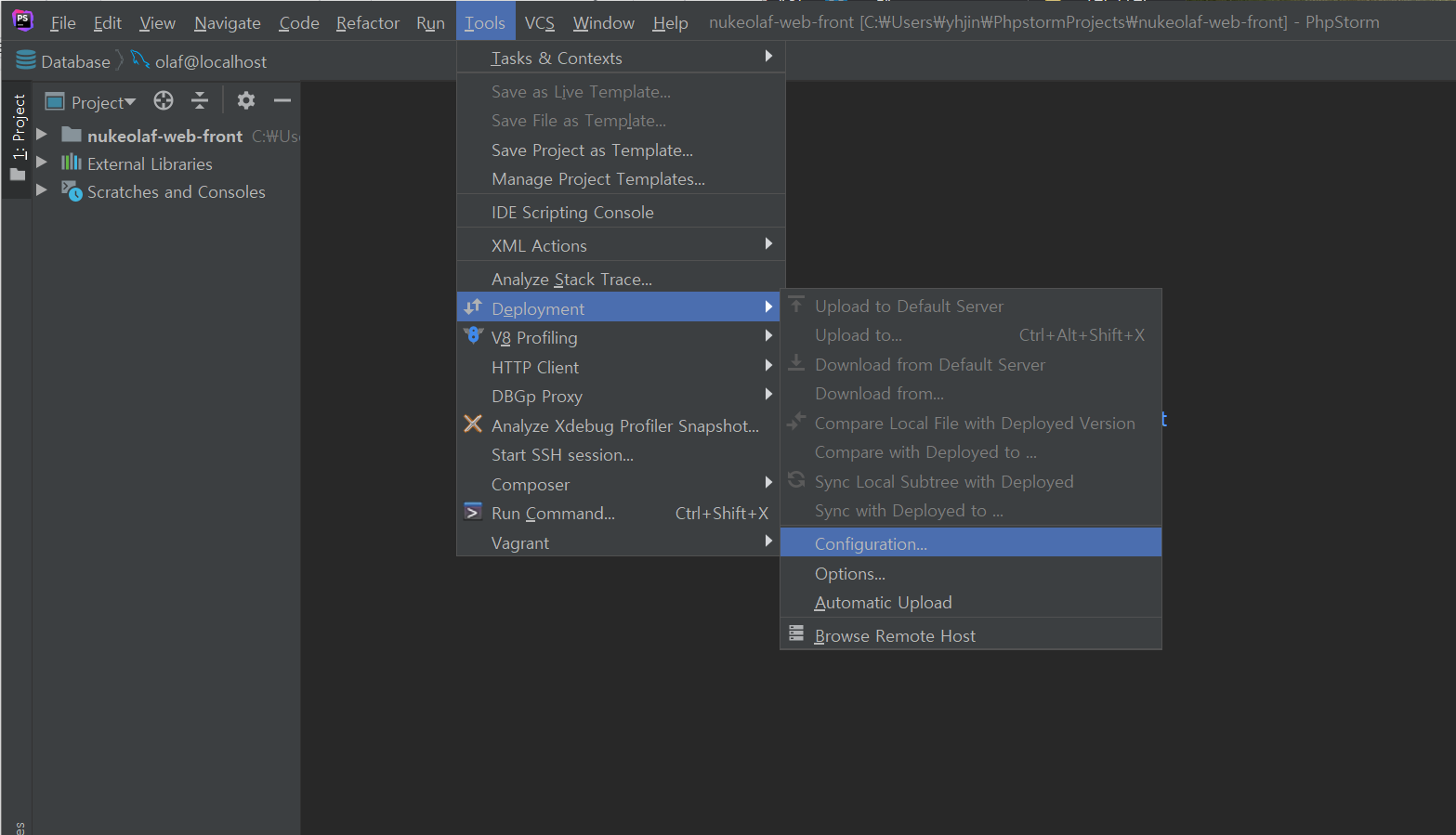Open Project panel settings gear
The image size is (1456, 835).
click(246, 100)
